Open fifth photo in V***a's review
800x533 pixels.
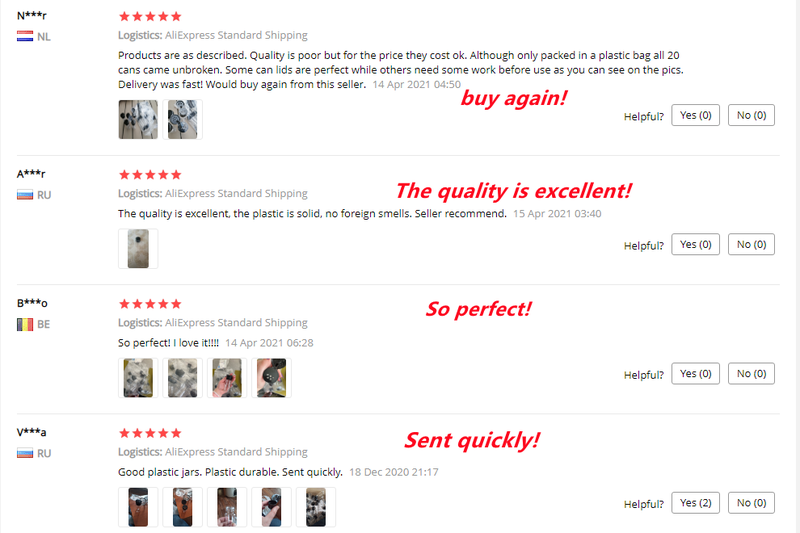pos(316,507)
